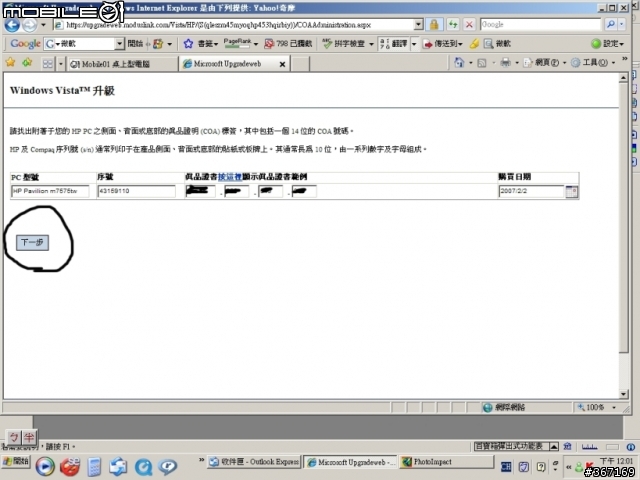Open the tab list dropdown arrow
The height and width of the screenshot is (480, 640).
(x=60, y=64)
